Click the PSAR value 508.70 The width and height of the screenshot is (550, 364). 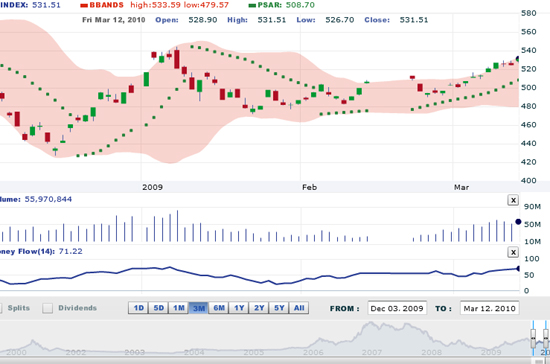[300, 5]
